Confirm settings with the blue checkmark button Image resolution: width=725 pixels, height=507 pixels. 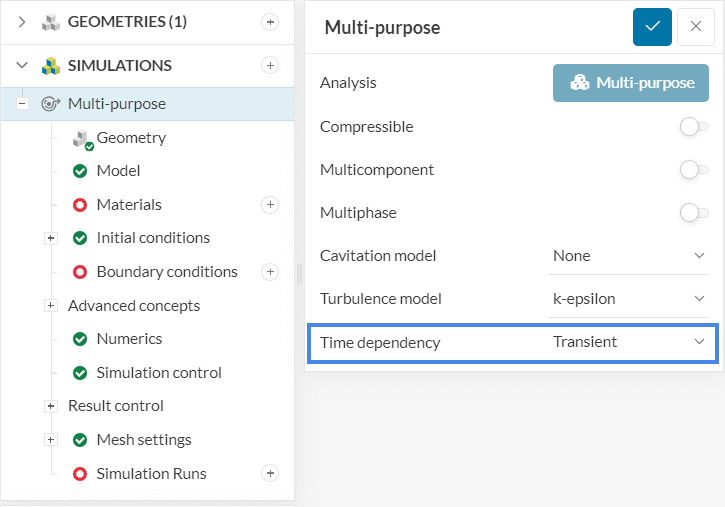click(x=652, y=27)
